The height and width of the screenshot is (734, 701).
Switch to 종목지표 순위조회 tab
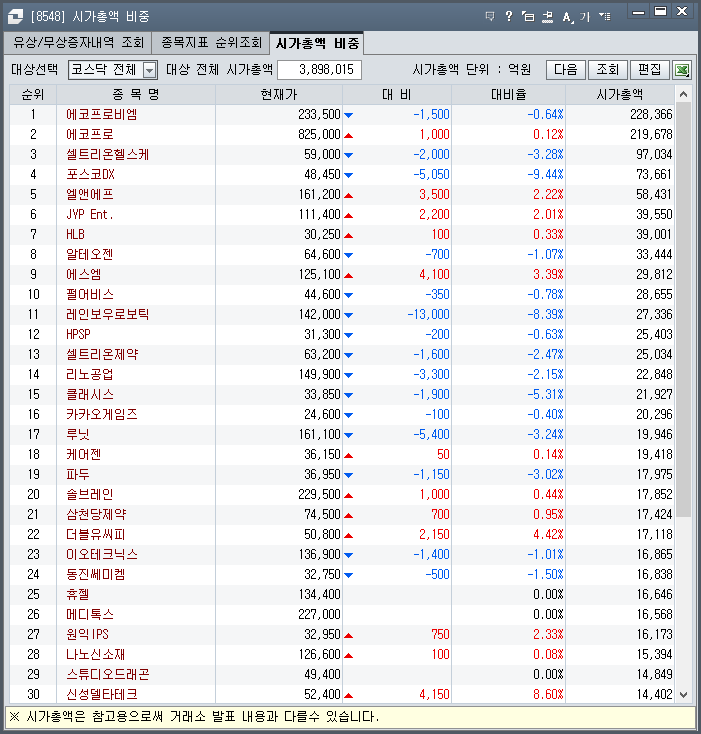point(212,43)
